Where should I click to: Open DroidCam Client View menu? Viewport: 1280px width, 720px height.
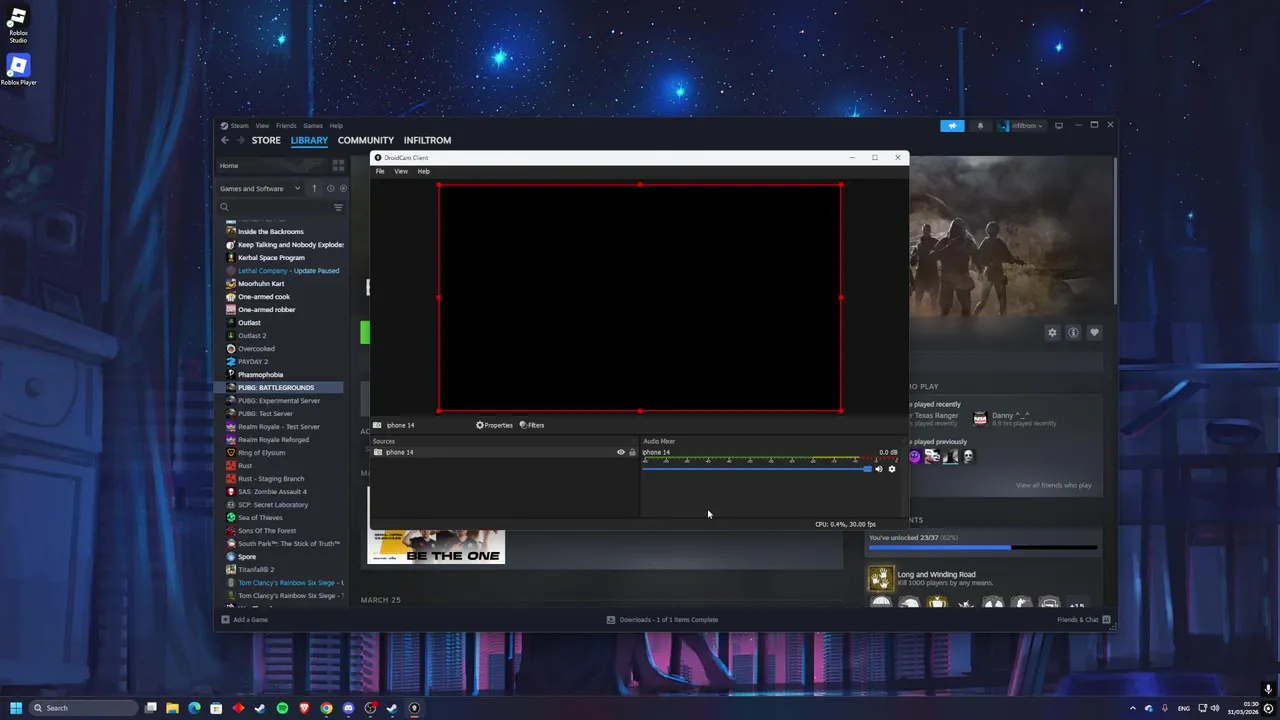[401, 171]
